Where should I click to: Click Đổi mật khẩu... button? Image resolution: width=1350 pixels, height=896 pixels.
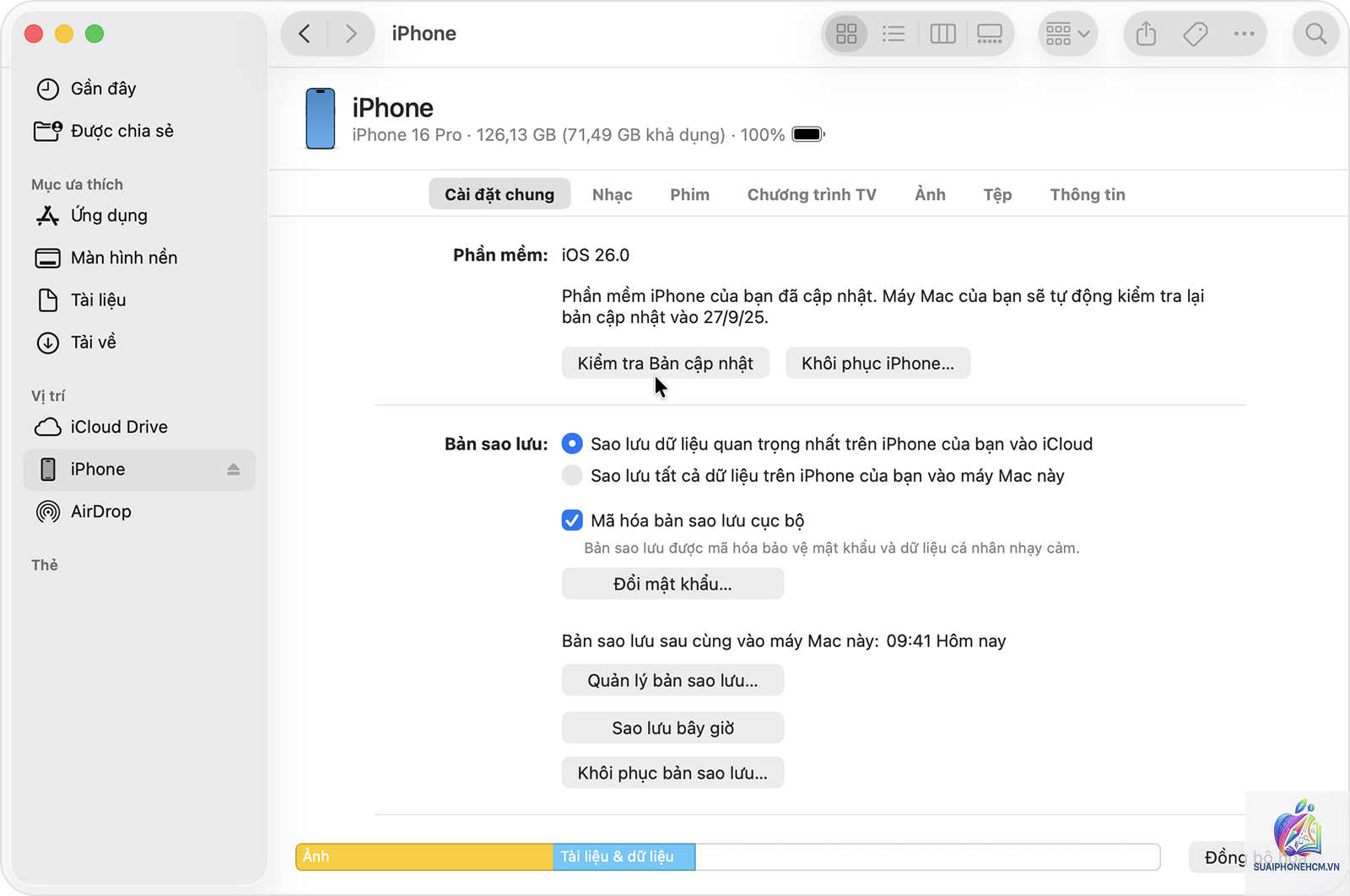(672, 584)
